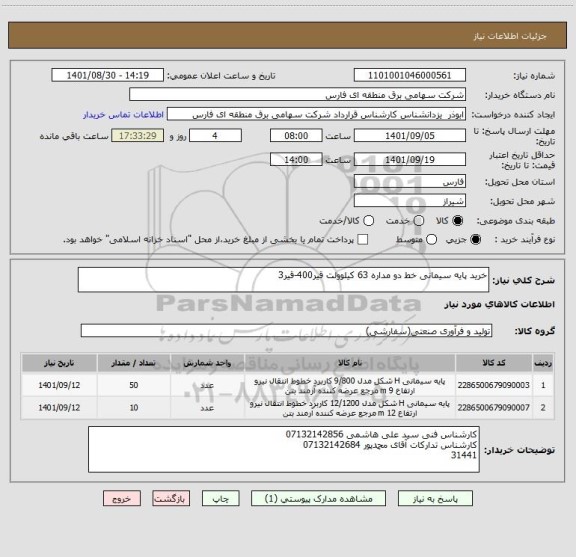Click the remaining days field showing 4

coord(215,136)
